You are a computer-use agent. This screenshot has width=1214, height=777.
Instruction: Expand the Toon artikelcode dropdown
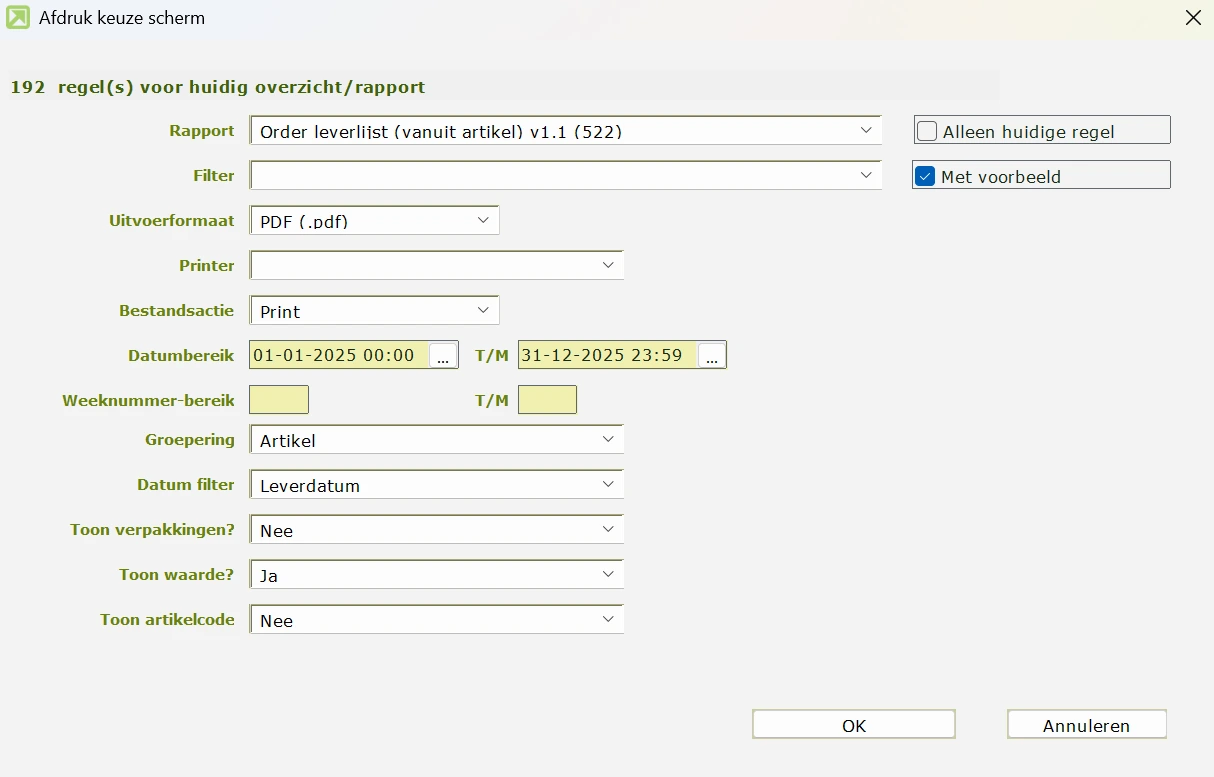[607, 619]
